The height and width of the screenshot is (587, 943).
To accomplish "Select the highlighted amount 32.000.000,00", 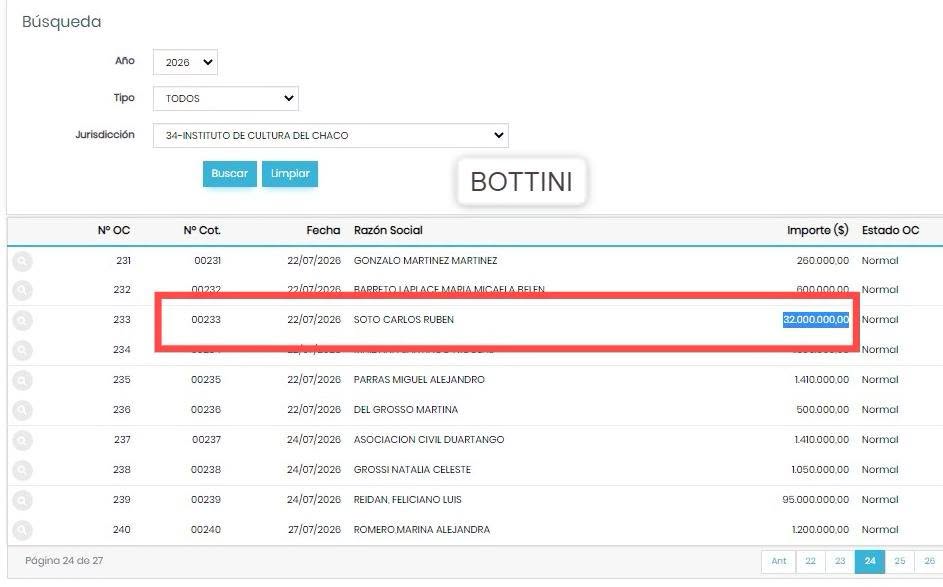I will [816, 320].
